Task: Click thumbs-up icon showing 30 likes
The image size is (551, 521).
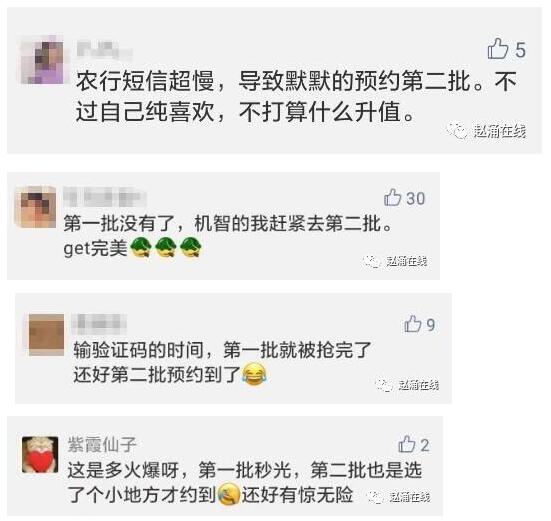Action: pos(393,197)
